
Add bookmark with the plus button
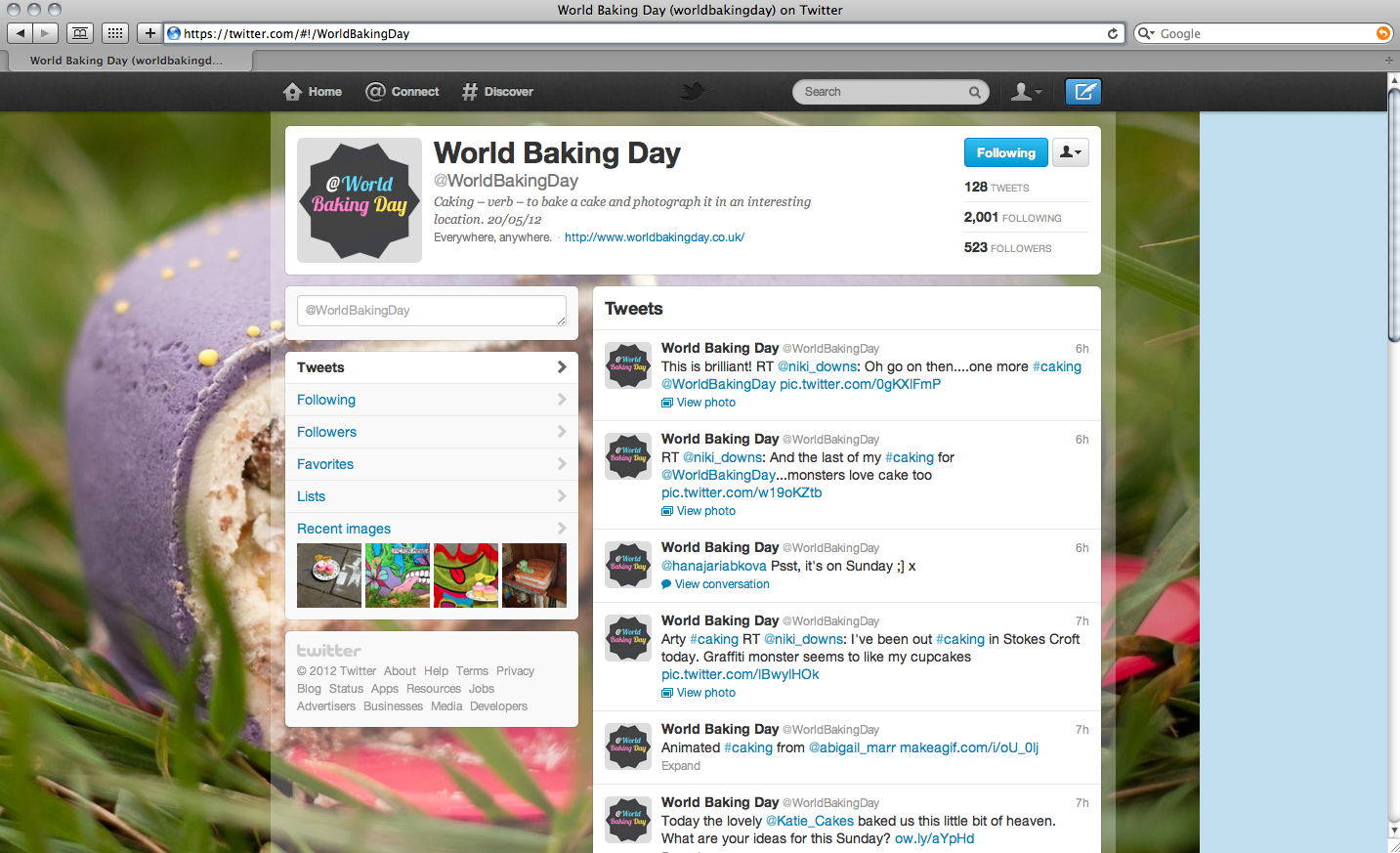[x=149, y=33]
